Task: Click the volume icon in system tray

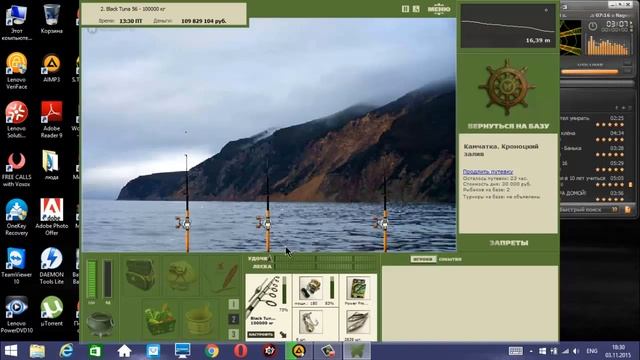Action: pos(576,351)
